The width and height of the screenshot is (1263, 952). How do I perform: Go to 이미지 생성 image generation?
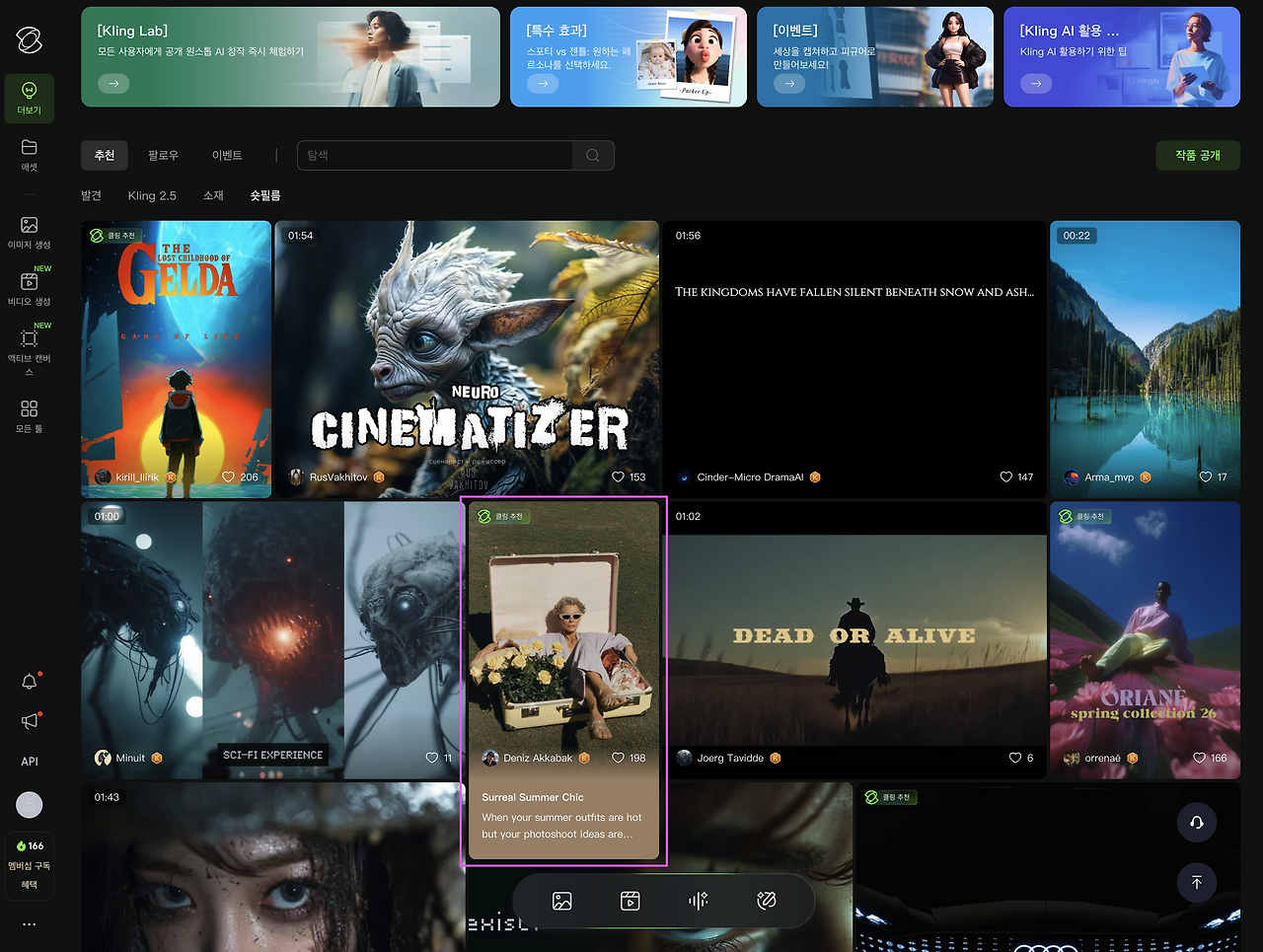point(29,233)
